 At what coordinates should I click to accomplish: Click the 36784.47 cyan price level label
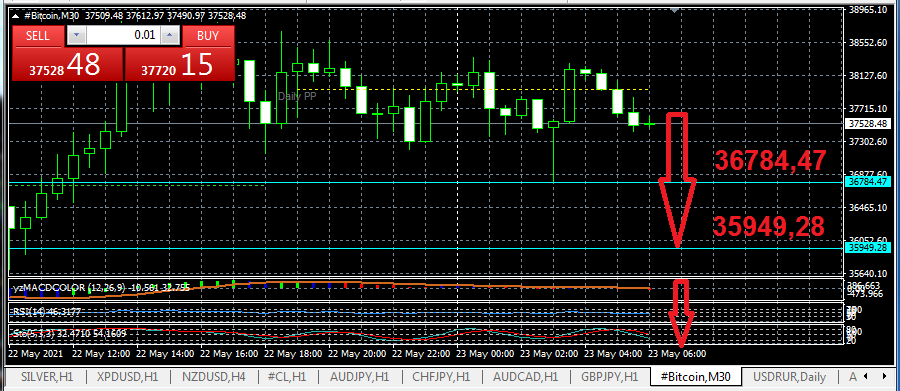click(x=867, y=182)
